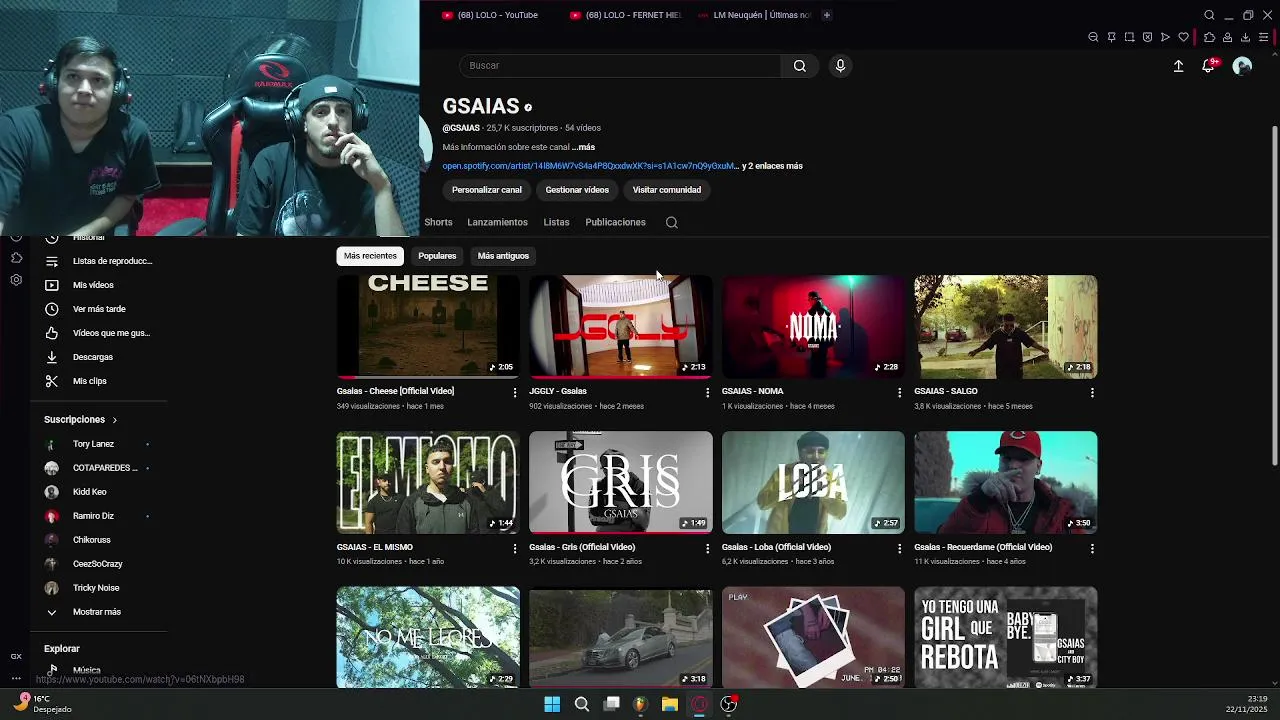
Task: Open options menu for JGGLY - Gsaias video
Action: [707, 393]
